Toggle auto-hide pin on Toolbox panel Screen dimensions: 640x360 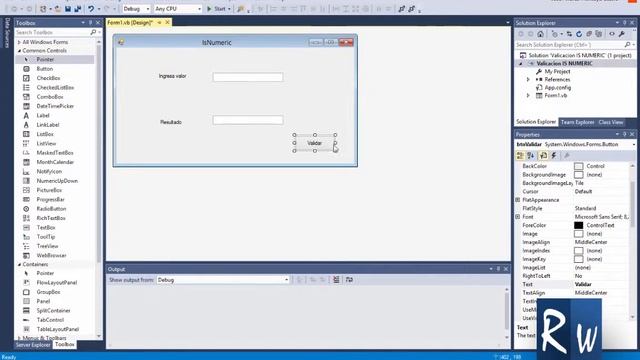point(90,23)
